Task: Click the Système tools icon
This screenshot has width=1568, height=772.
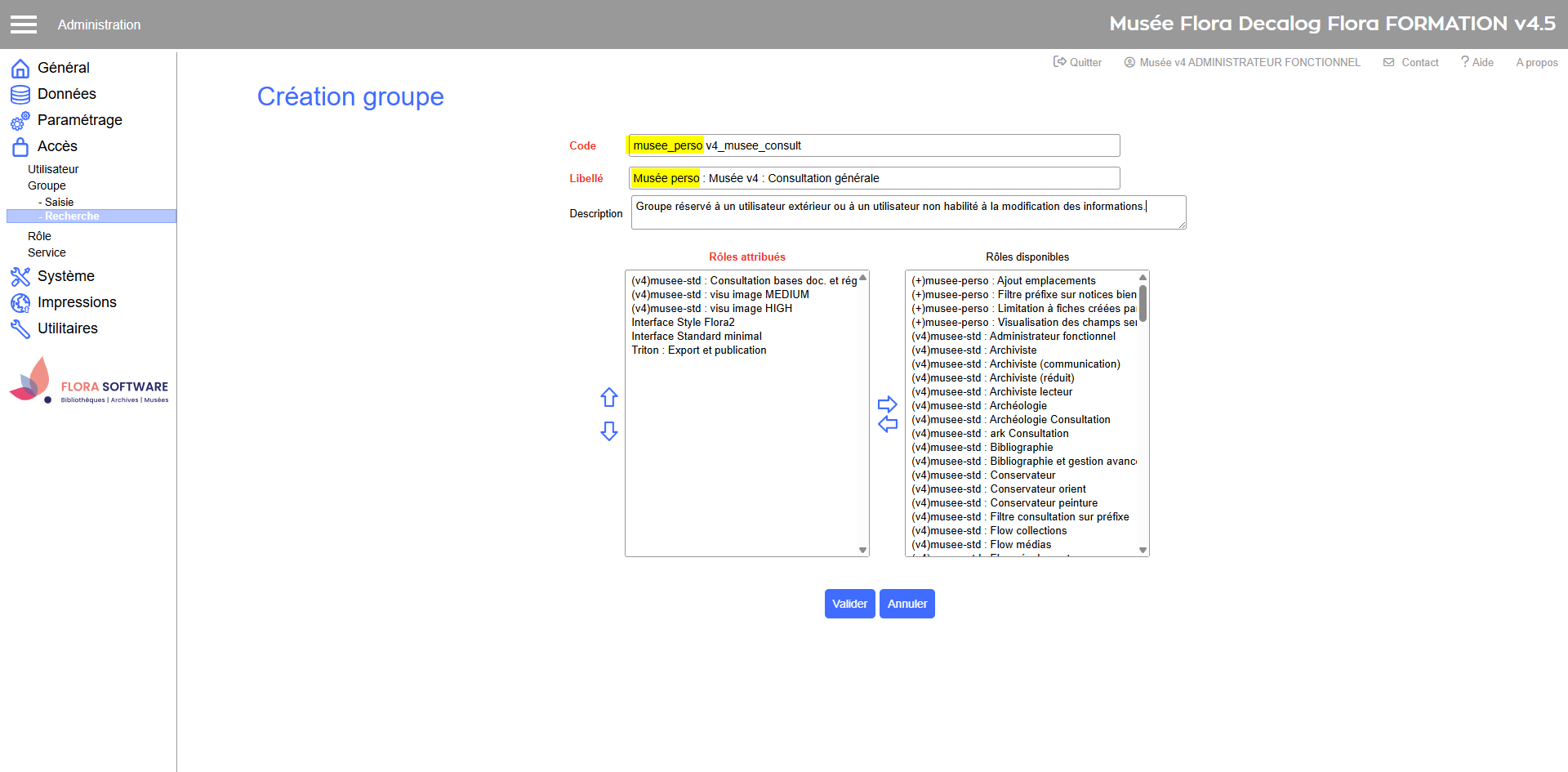Action: point(20,277)
